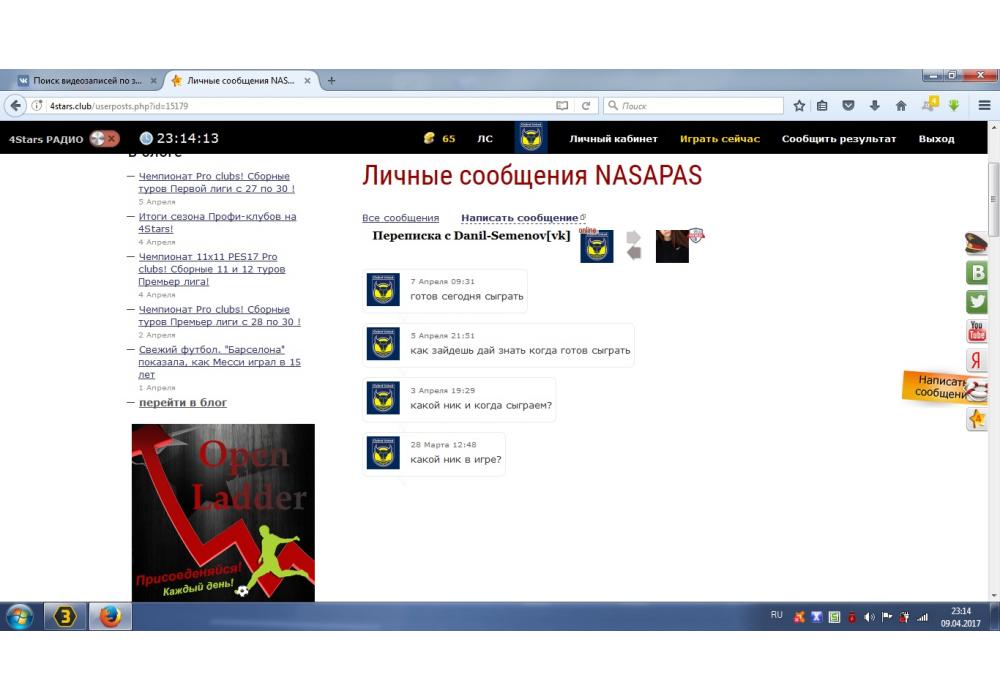This screenshot has width=1000, height=700.
Task: Open Firefox downloads arrow icon
Action: tap(874, 105)
